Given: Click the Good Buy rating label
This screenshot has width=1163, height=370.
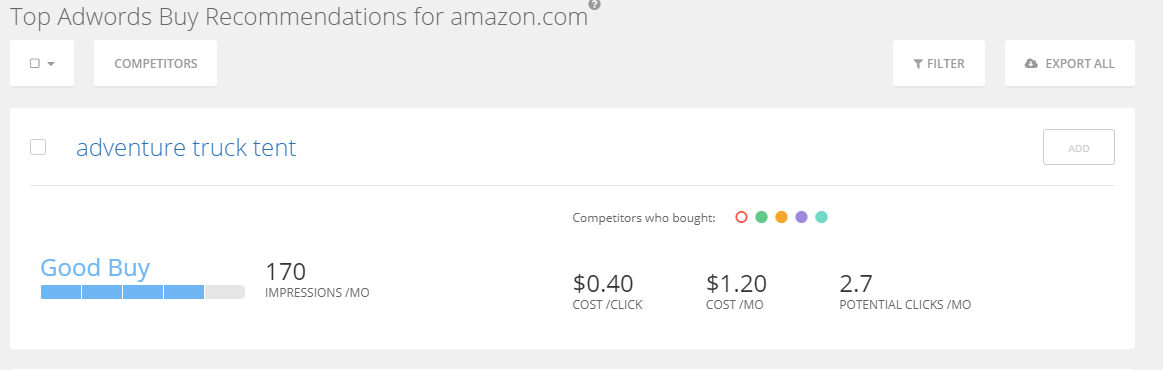Looking at the screenshot, I should click(x=95, y=268).
